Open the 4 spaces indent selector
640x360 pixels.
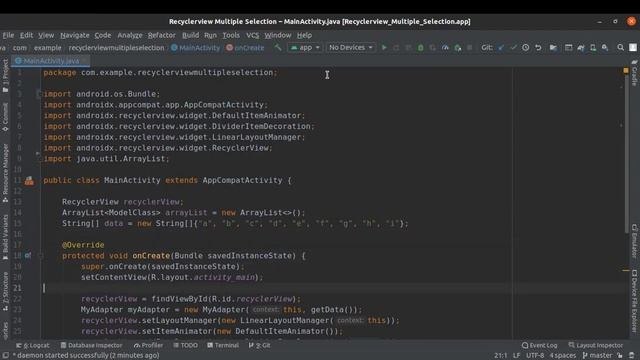[x=562, y=356]
